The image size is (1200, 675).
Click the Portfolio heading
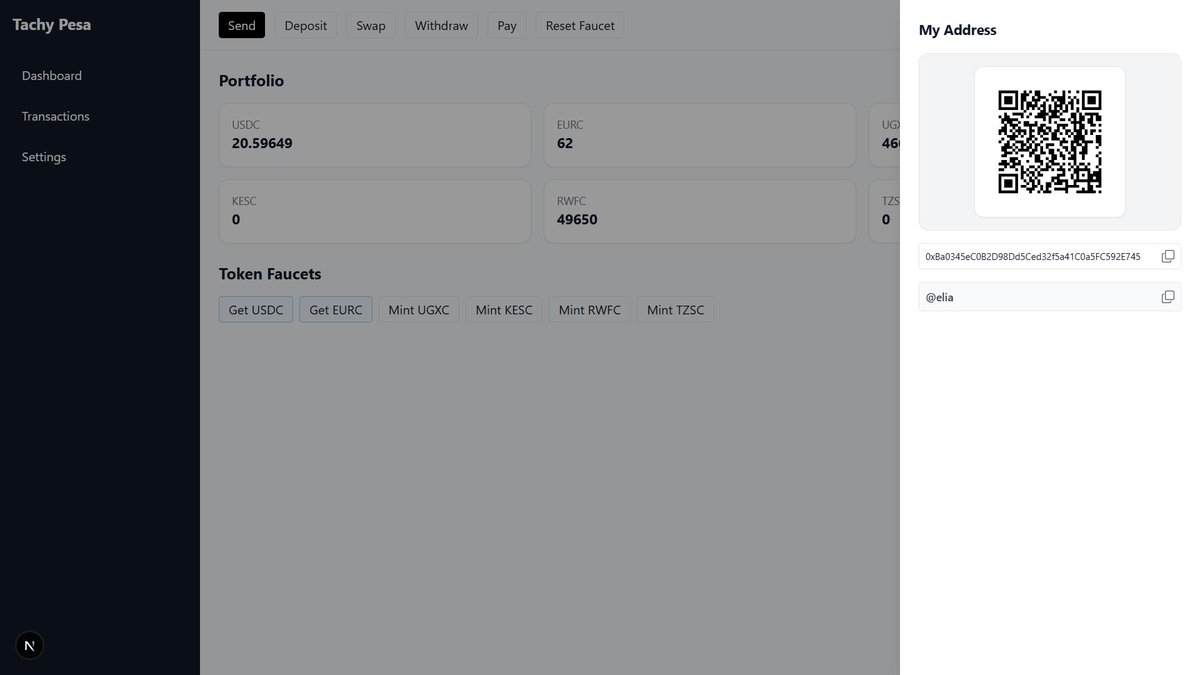(252, 81)
